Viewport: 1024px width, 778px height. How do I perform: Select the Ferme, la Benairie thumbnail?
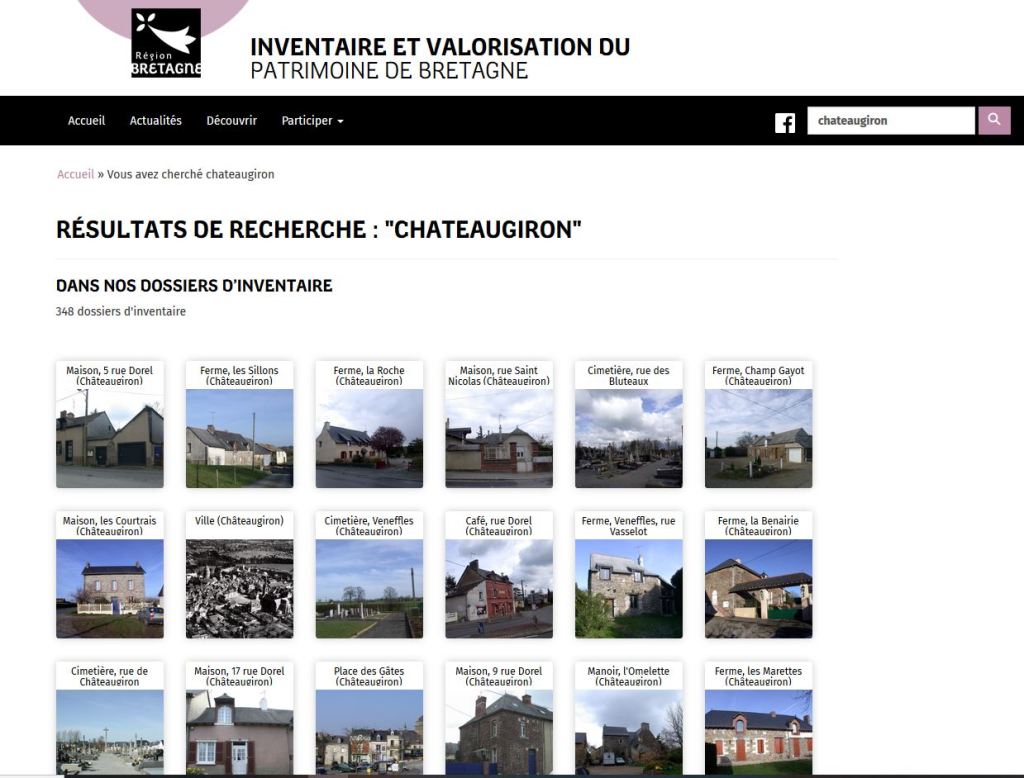click(758, 587)
